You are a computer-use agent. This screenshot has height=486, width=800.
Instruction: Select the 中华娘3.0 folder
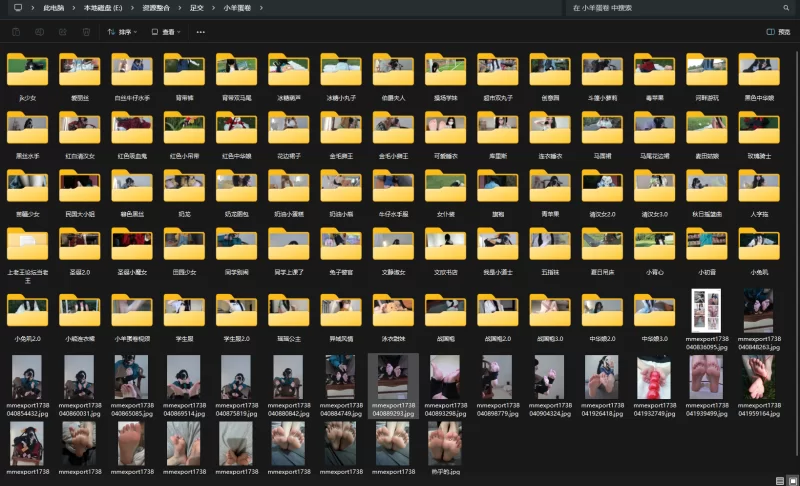tap(655, 317)
